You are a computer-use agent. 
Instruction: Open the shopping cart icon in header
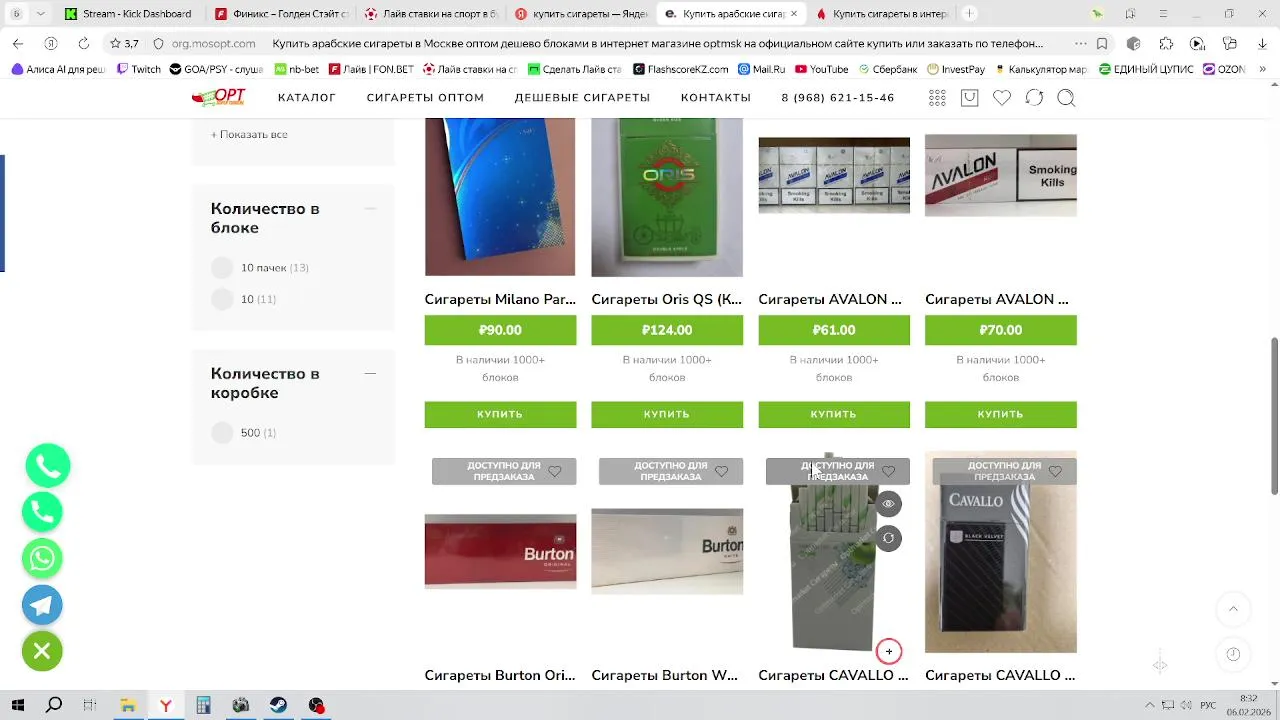coord(969,98)
